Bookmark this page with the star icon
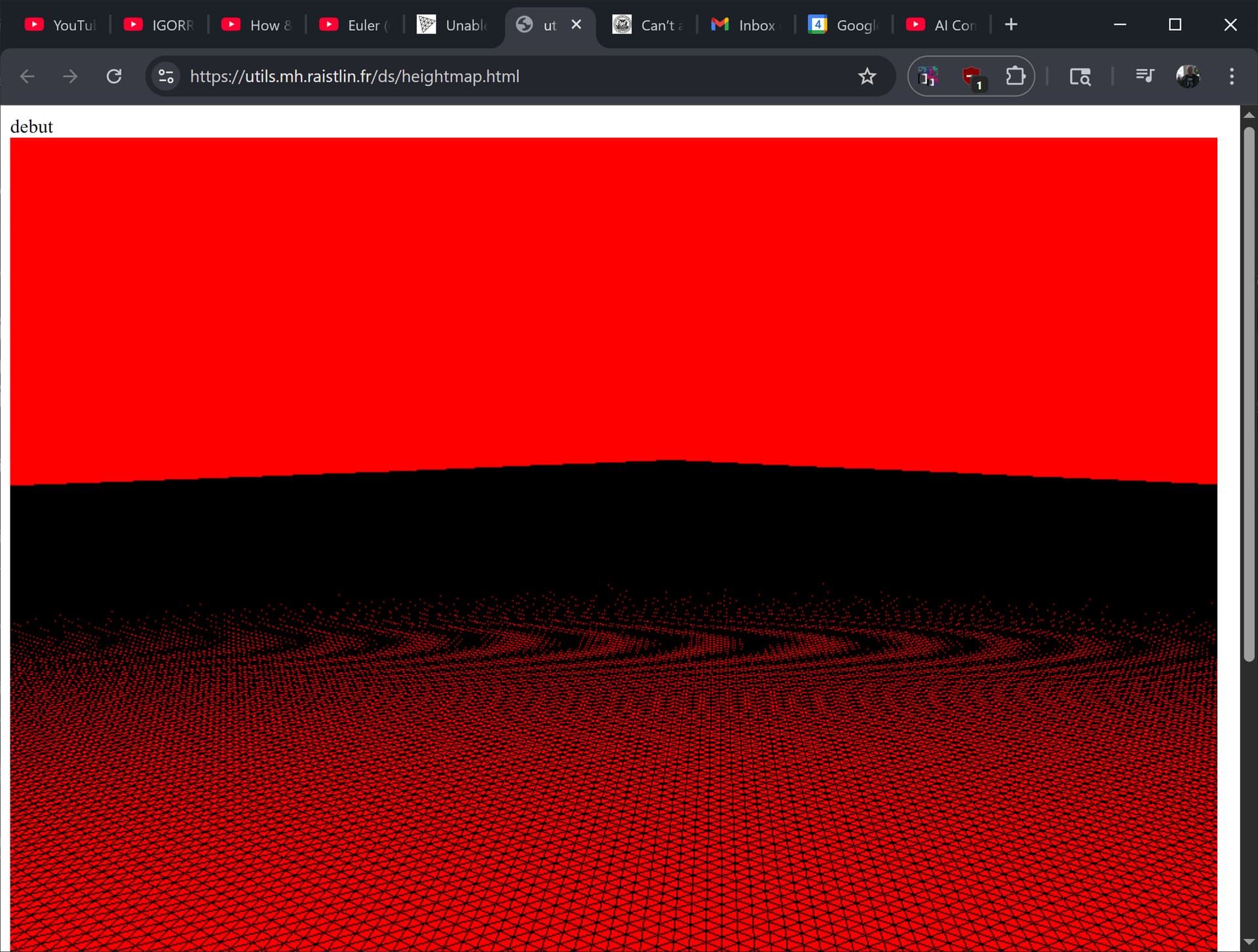Screen dimensions: 1258x952 [867, 77]
